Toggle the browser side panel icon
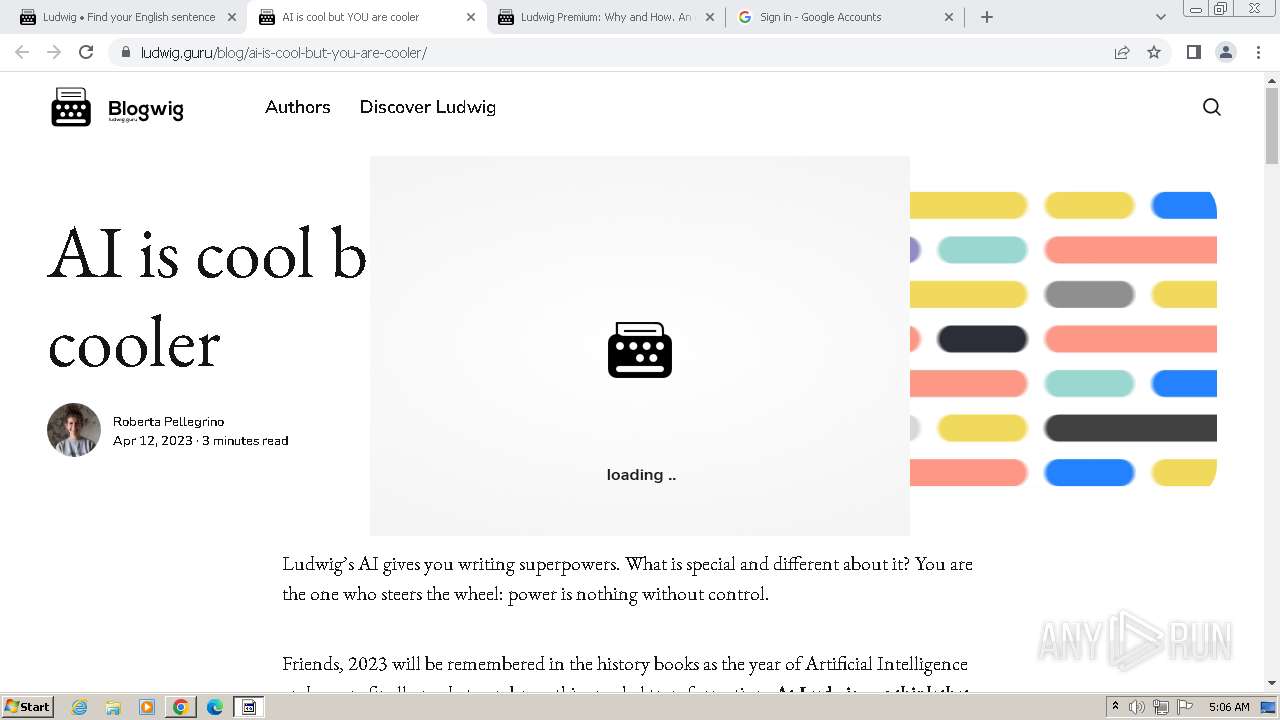The height and width of the screenshot is (720, 1280). pyautogui.click(x=1194, y=52)
